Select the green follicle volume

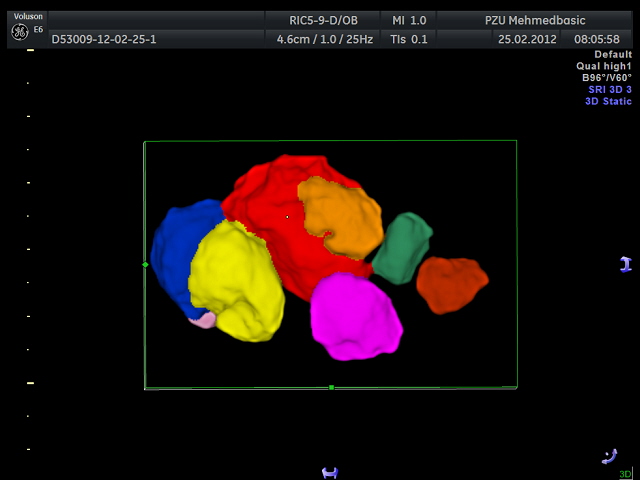coord(402,248)
